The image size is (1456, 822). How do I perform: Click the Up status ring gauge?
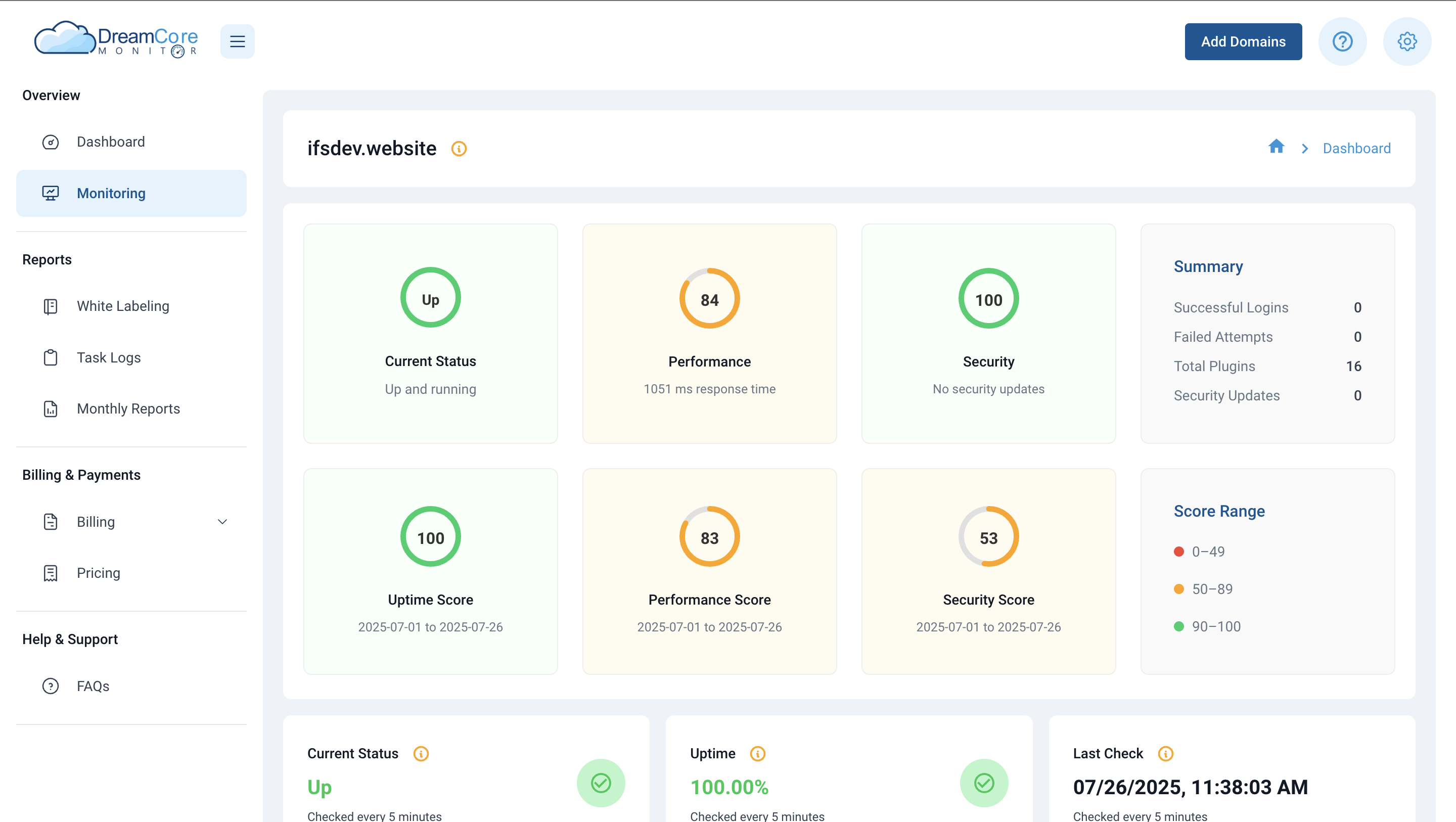[430, 298]
